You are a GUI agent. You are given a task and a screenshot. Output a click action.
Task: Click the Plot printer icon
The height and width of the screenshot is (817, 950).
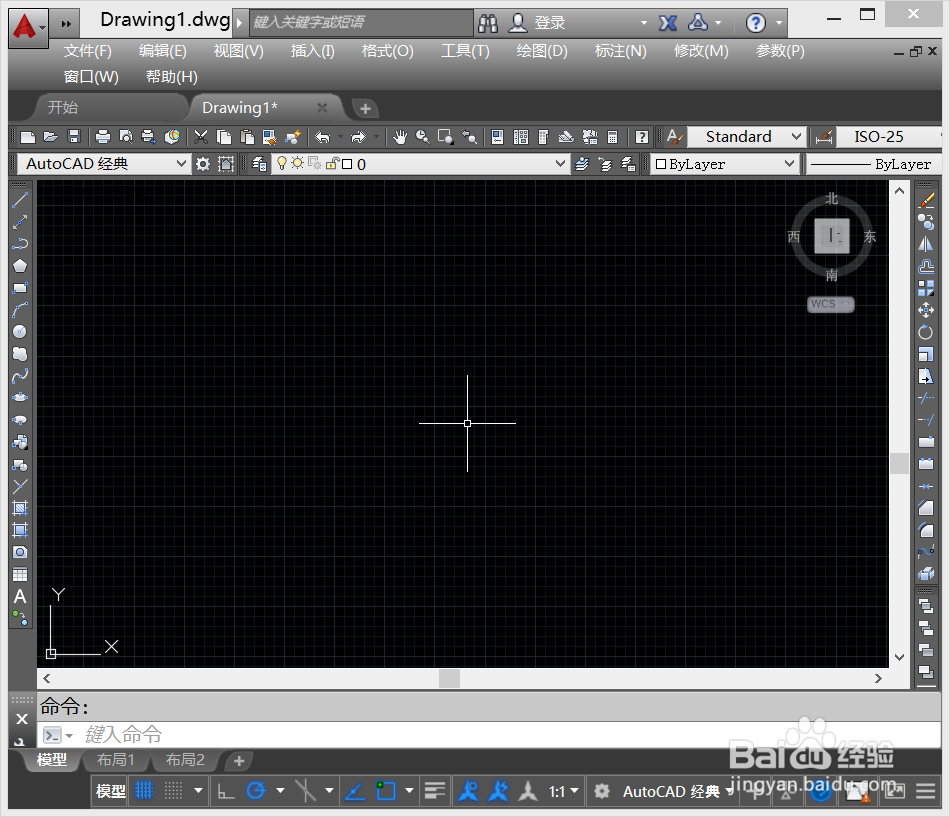click(103, 137)
